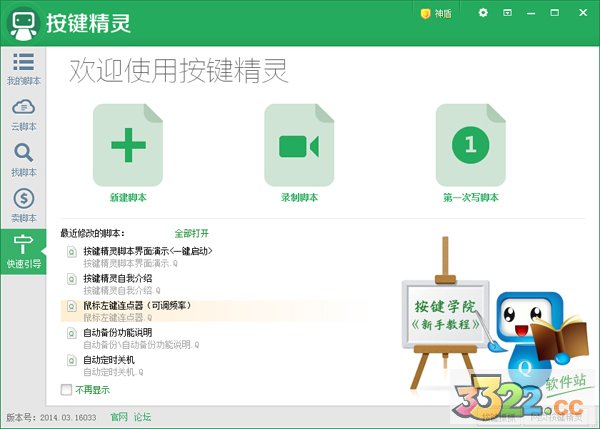Click the 新建脚本 text label
This screenshot has height=429, width=600.
click(x=128, y=197)
